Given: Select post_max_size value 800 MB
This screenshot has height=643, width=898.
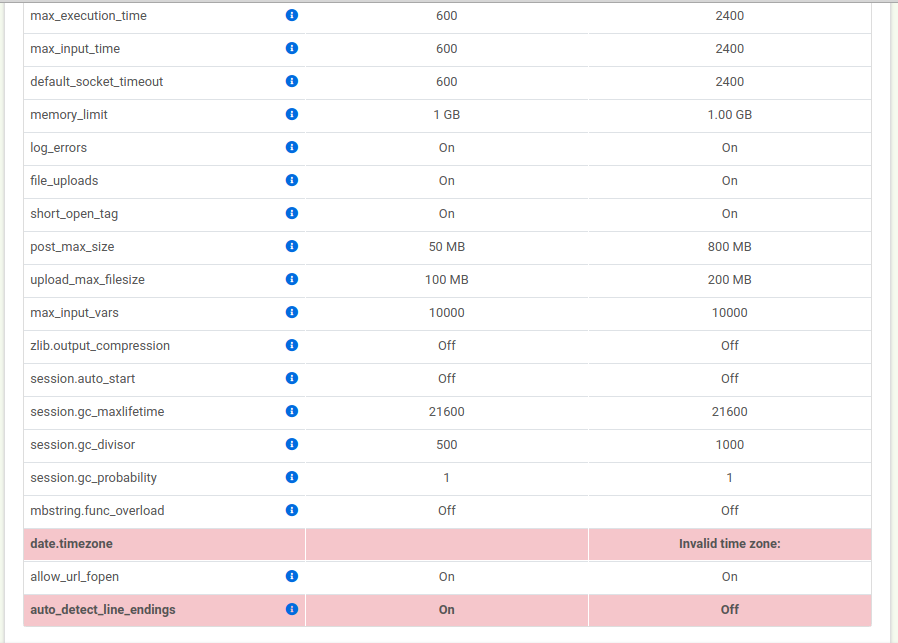Looking at the screenshot, I should [730, 247].
